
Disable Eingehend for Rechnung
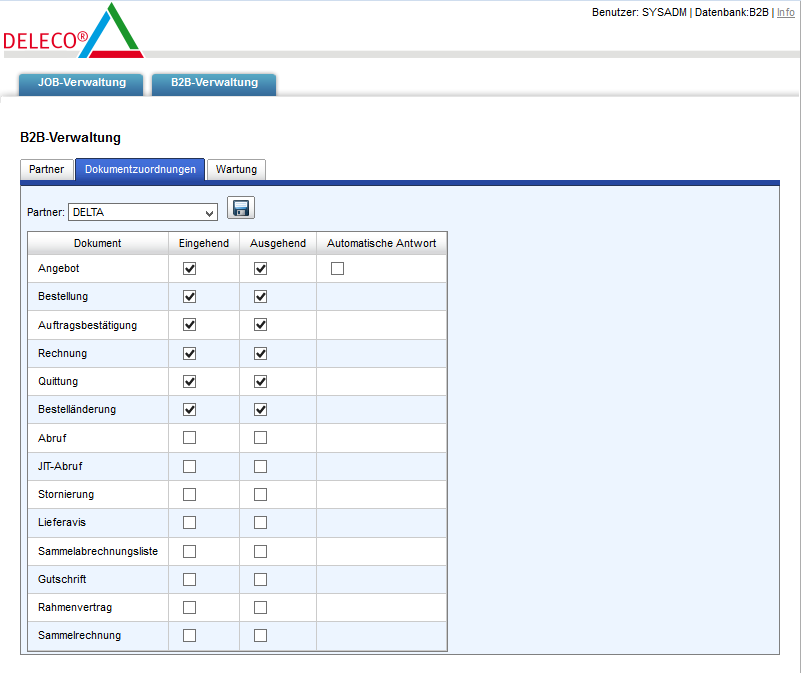point(190,353)
